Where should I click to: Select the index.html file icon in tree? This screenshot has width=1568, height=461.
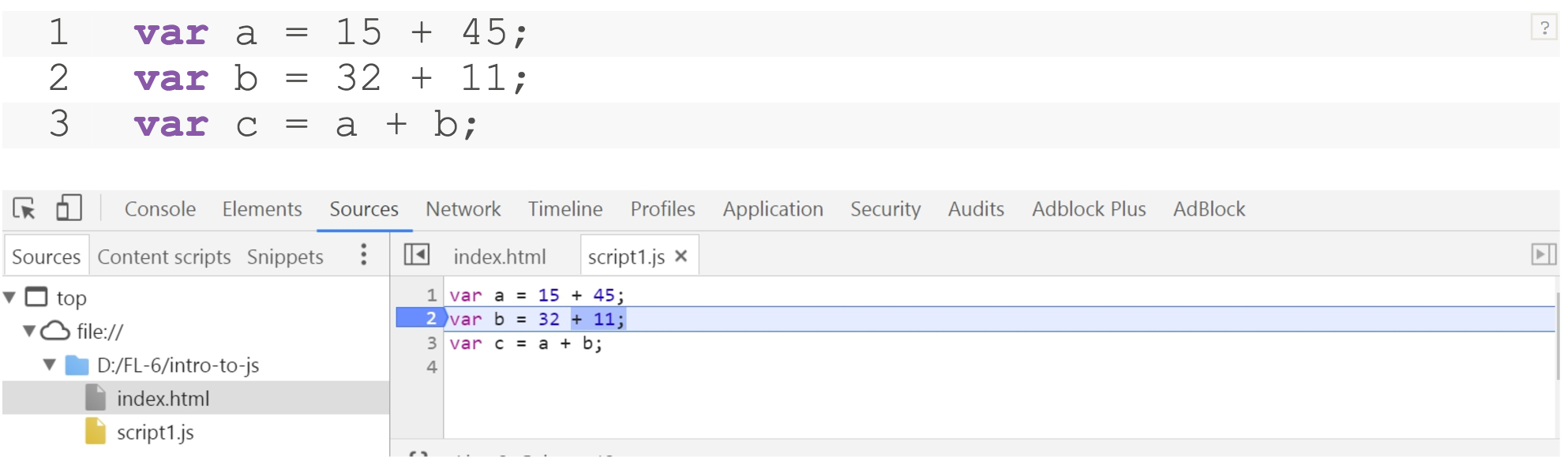(x=95, y=398)
